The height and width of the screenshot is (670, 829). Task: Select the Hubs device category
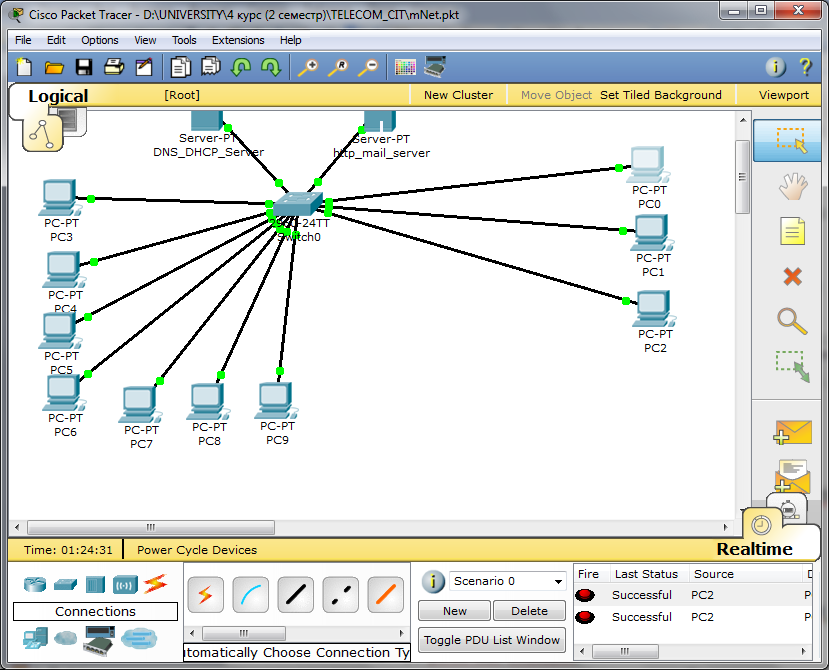pos(95,584)
